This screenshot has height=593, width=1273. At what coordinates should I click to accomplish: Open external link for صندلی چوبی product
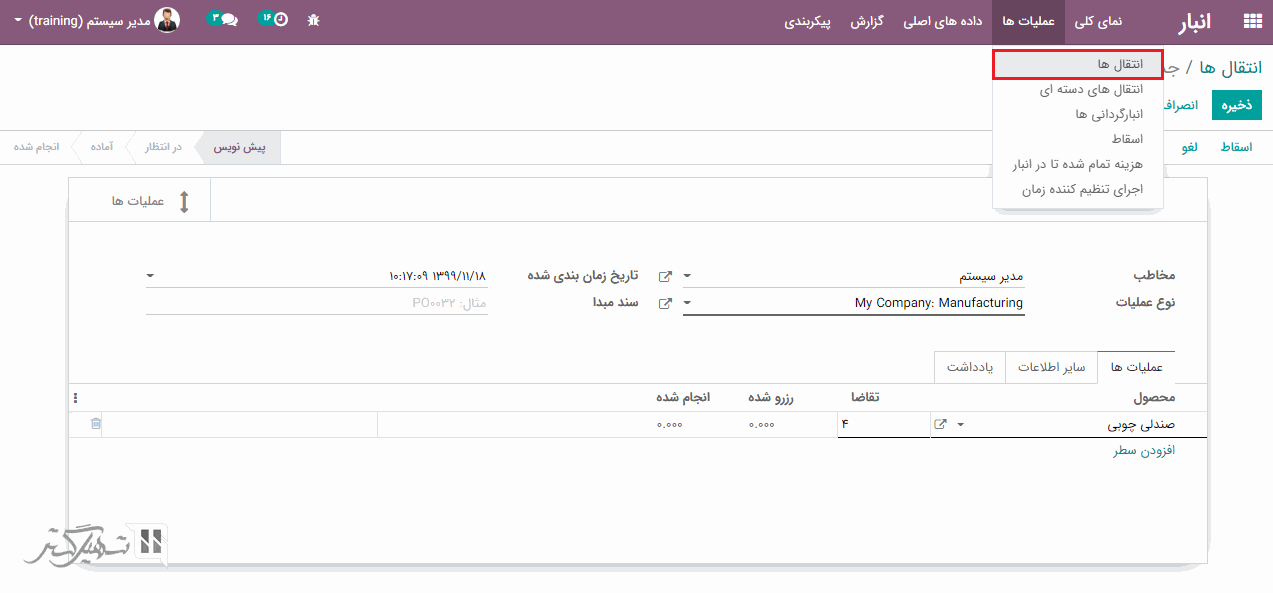940,425
